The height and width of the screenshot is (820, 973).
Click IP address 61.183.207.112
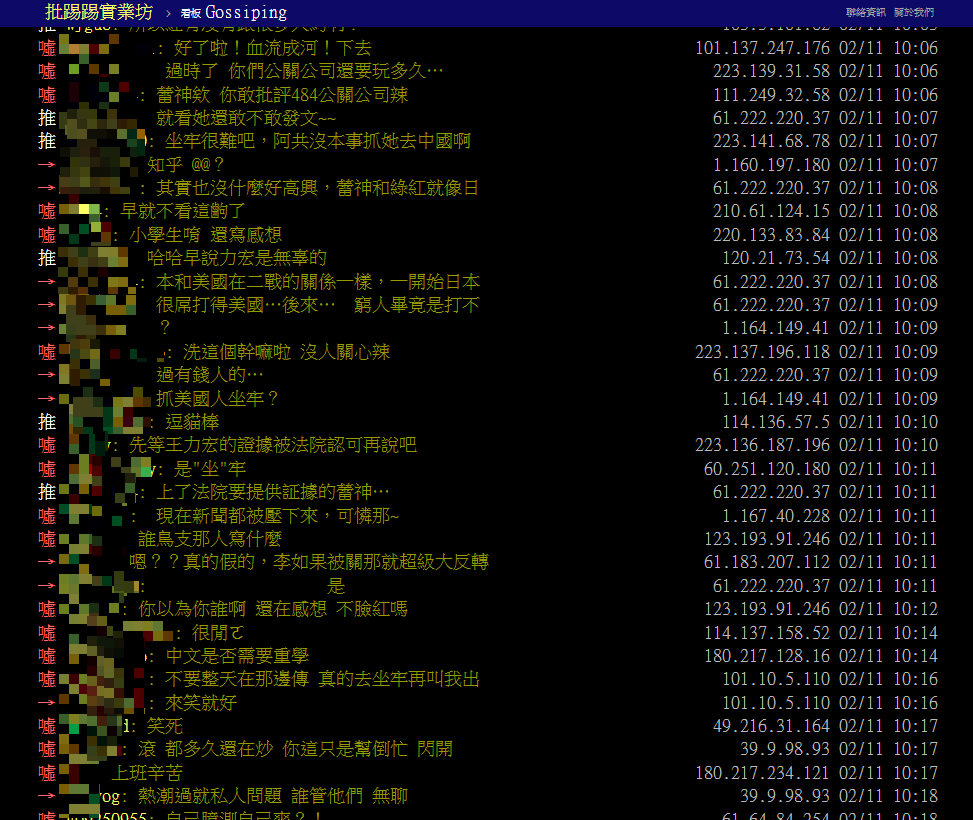point(767,562)
